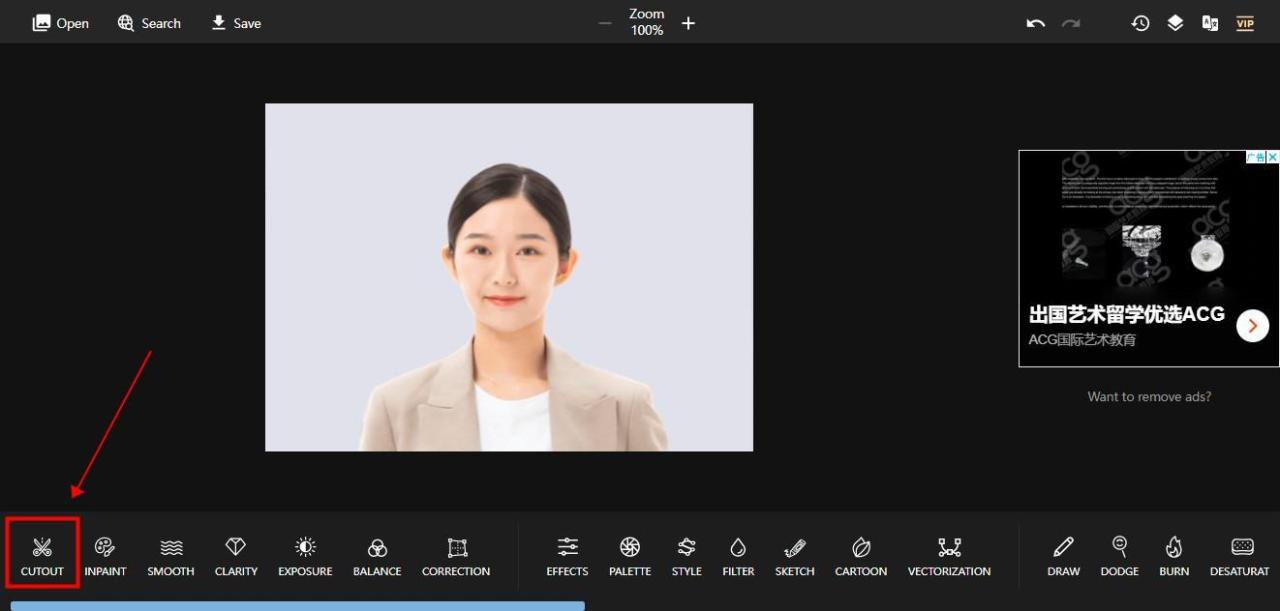
Task: Apply the Sketch tool
Action: [x=795, y=555]
